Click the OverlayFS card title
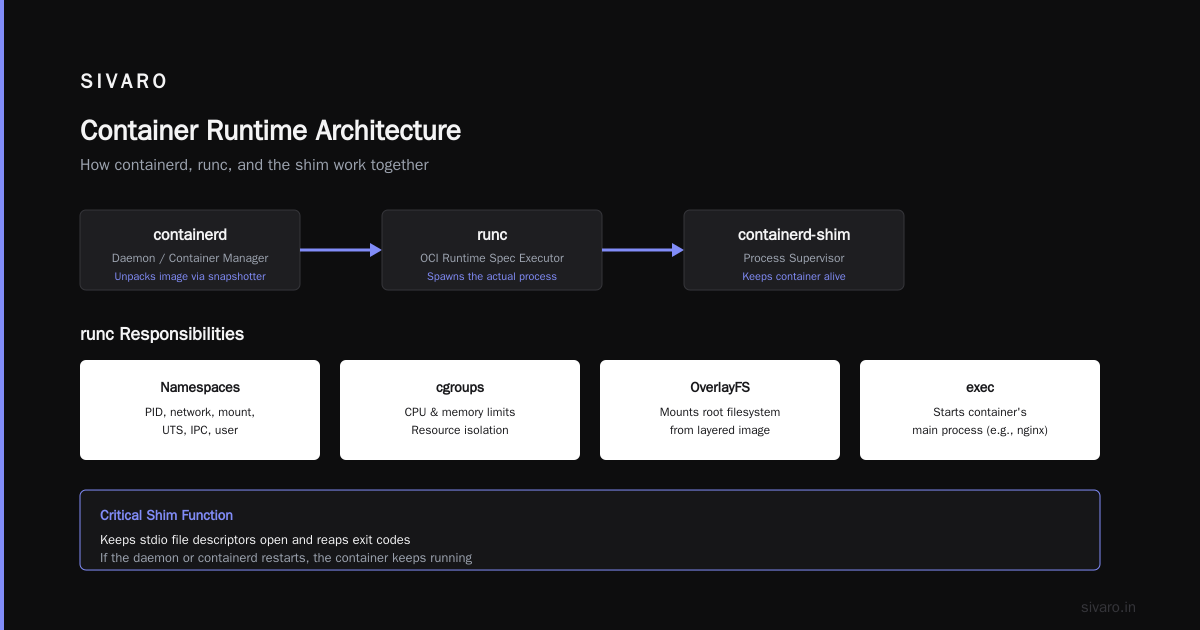The height and width of the screenshot is (630, 1200). 720,387
